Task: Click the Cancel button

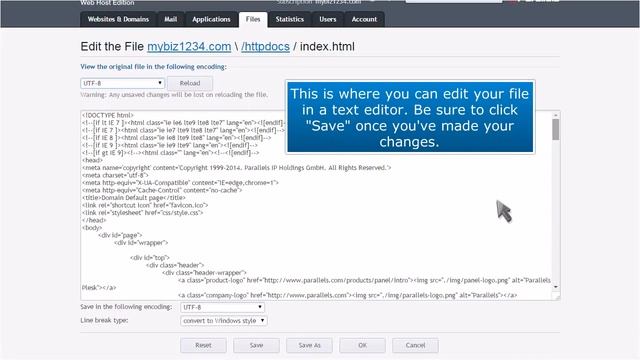Action: click(416, 345)
